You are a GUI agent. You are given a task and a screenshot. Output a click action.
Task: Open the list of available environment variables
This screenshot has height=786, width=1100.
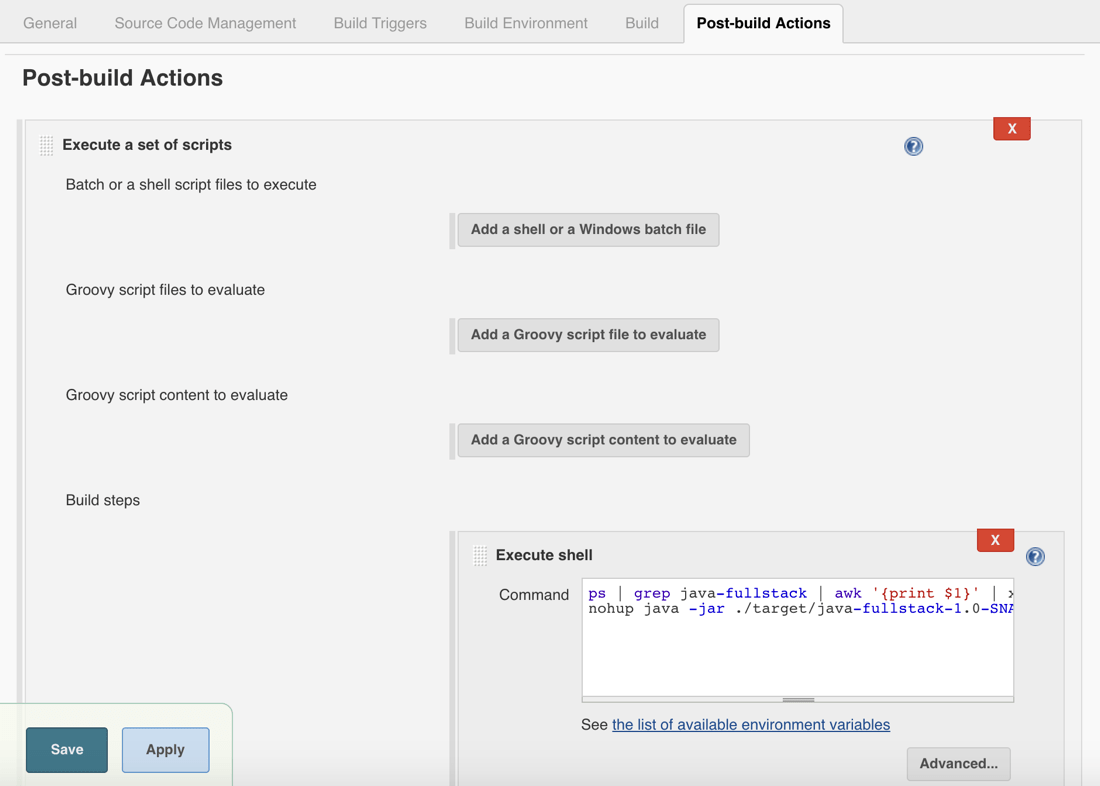[751, 724]
